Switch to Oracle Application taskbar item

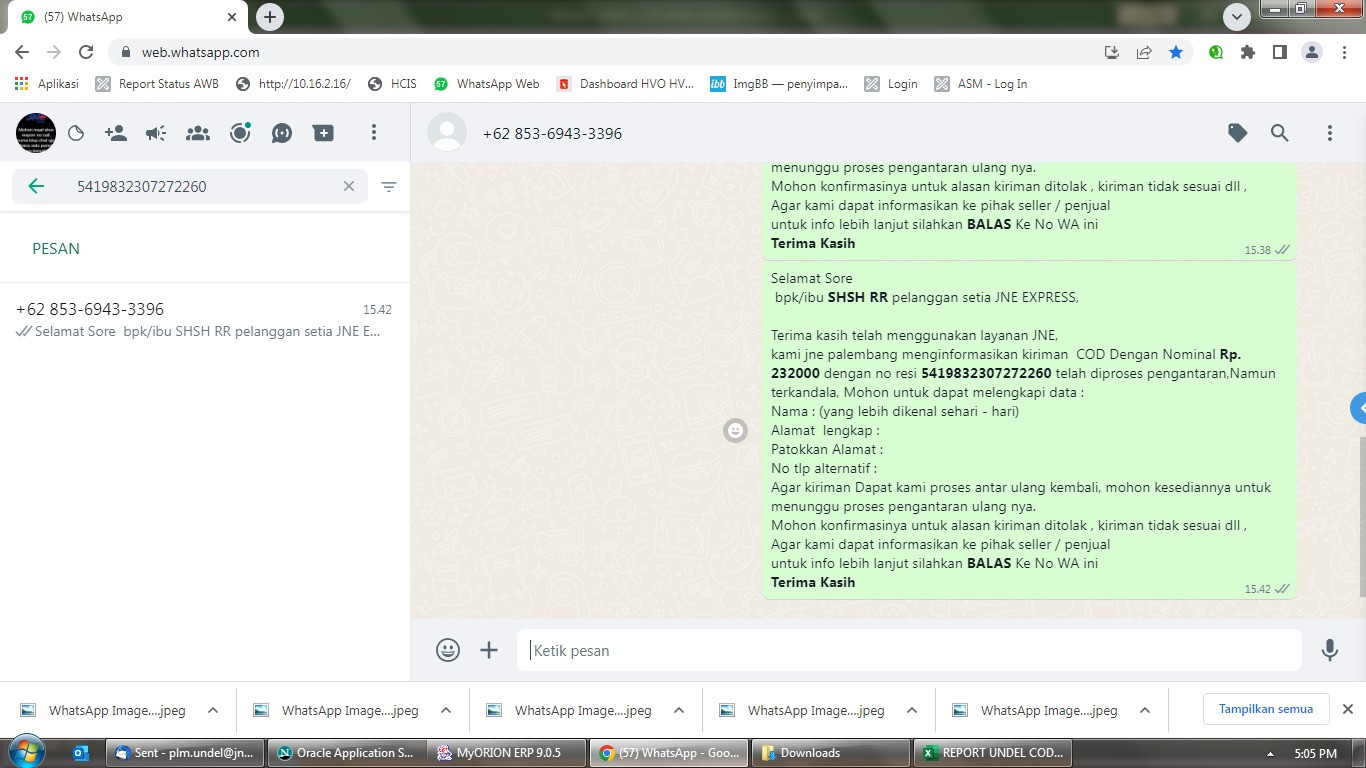pyautogui.click(x=346, y=753)
